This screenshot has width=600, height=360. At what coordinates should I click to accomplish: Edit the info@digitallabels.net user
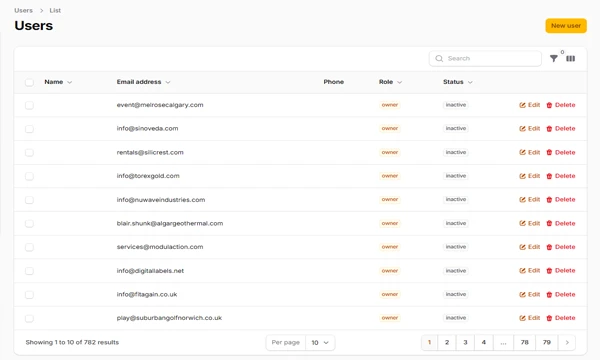[530, 270]
